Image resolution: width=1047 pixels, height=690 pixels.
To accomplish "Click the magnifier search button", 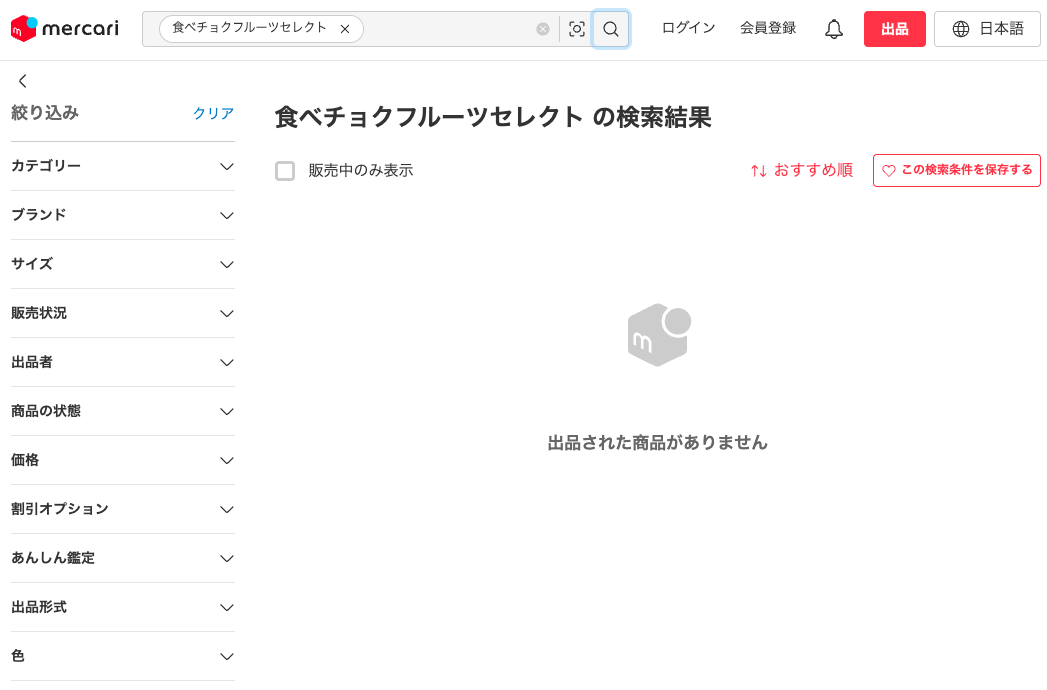I will click(x=611, y=29).
